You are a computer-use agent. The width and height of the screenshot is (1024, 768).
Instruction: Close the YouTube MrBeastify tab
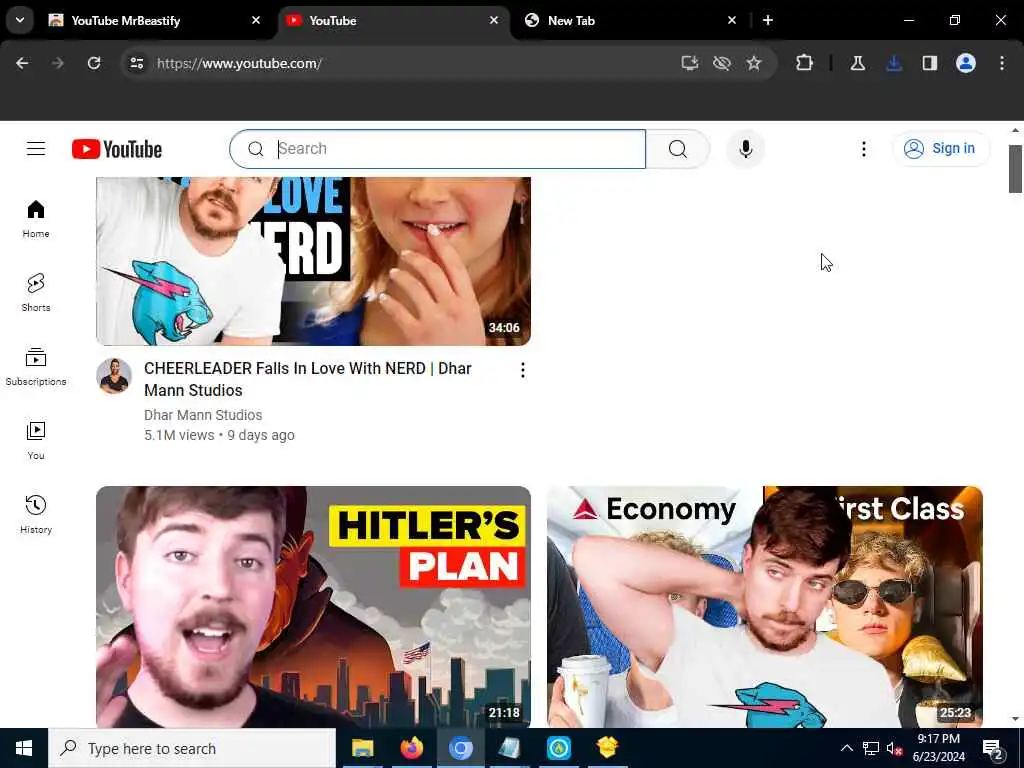coord(256,20)
